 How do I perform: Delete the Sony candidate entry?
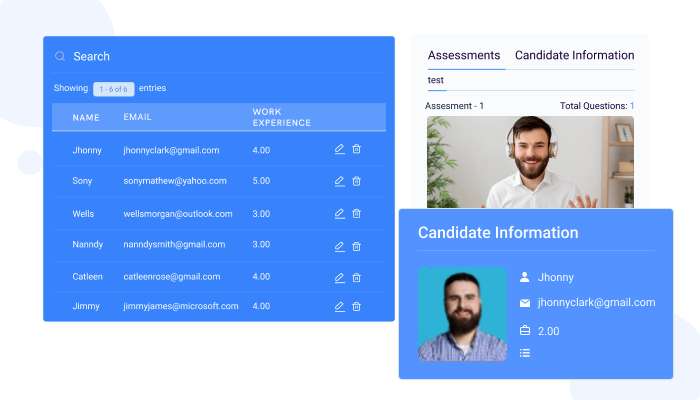click(x=356, y=181)
